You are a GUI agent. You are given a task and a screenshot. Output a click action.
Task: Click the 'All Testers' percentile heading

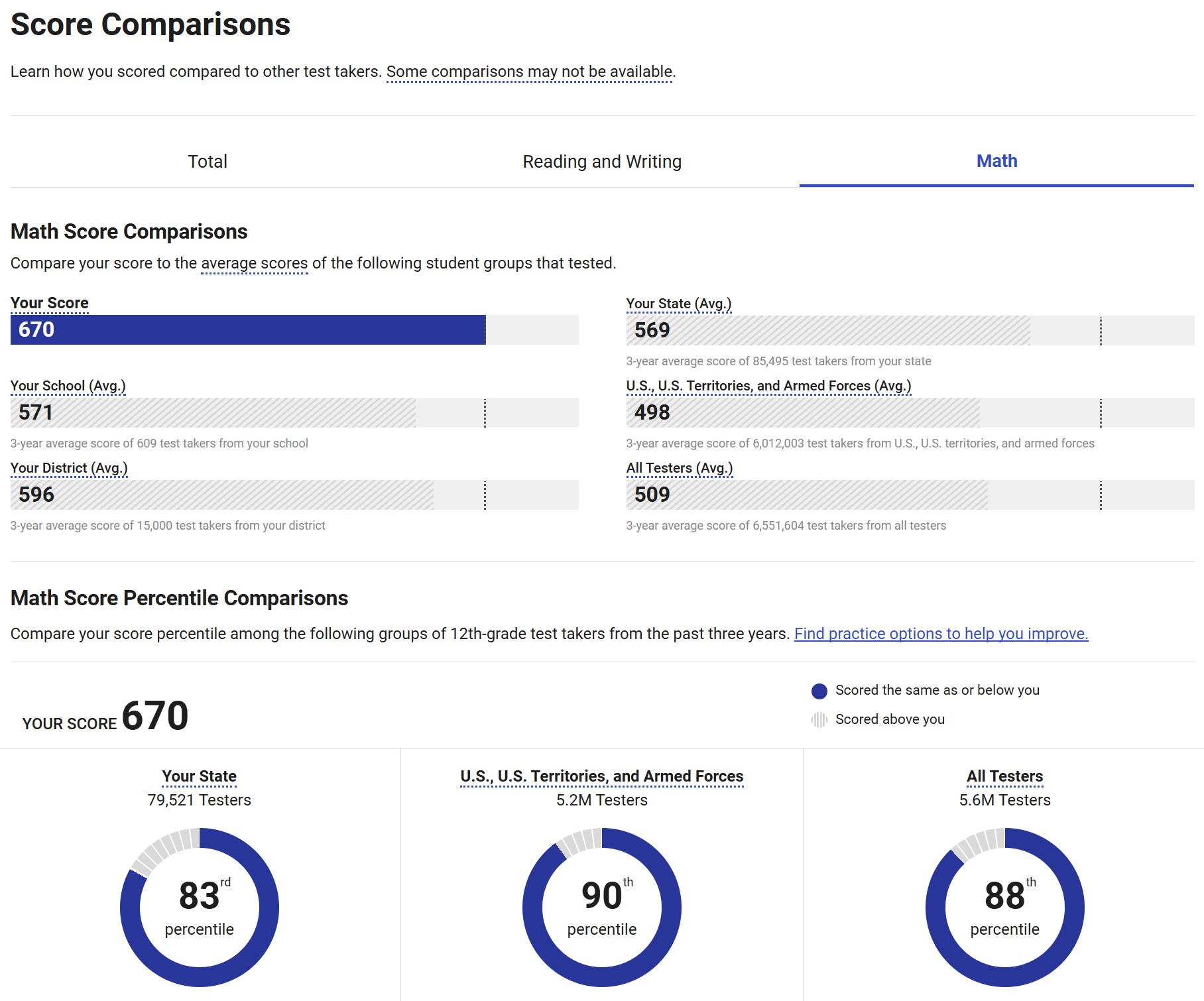click(1004, 776)
